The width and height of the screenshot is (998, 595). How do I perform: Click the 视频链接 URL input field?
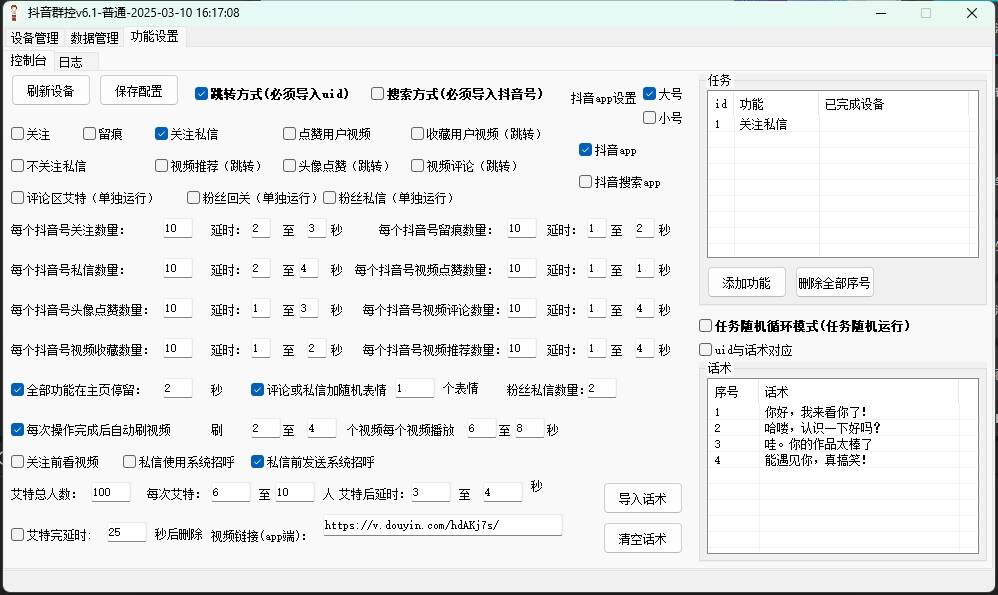tap(442, 524)
